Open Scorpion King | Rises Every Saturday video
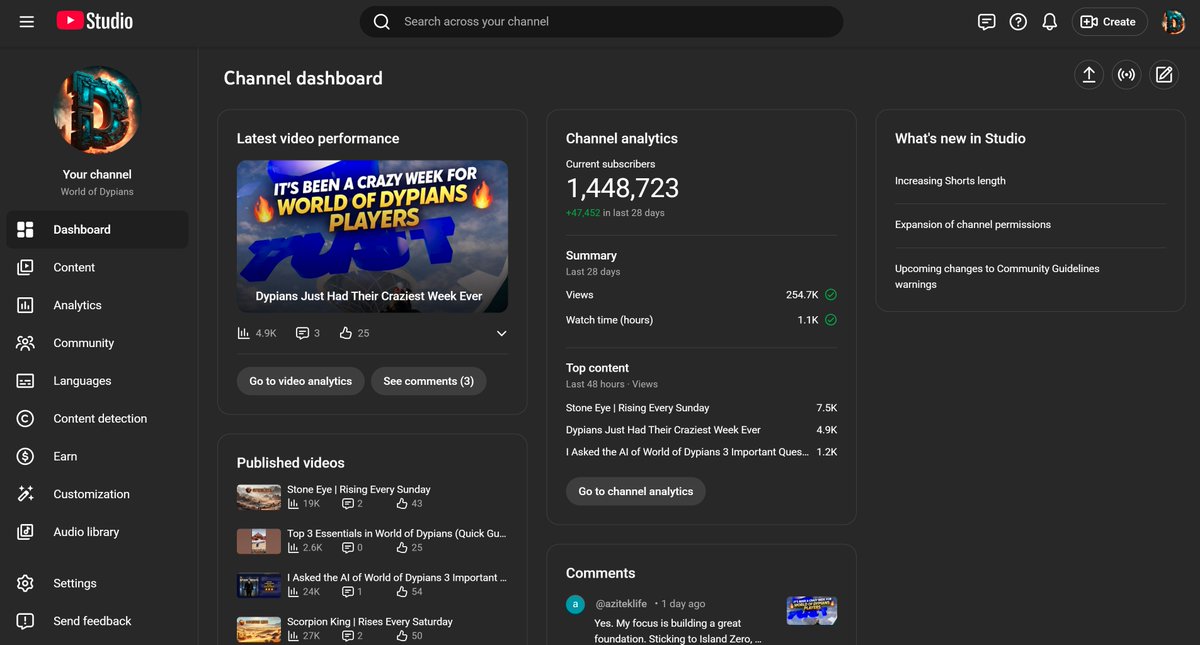1200x645 pixels. pyautogui.click(x=370, y=621)
